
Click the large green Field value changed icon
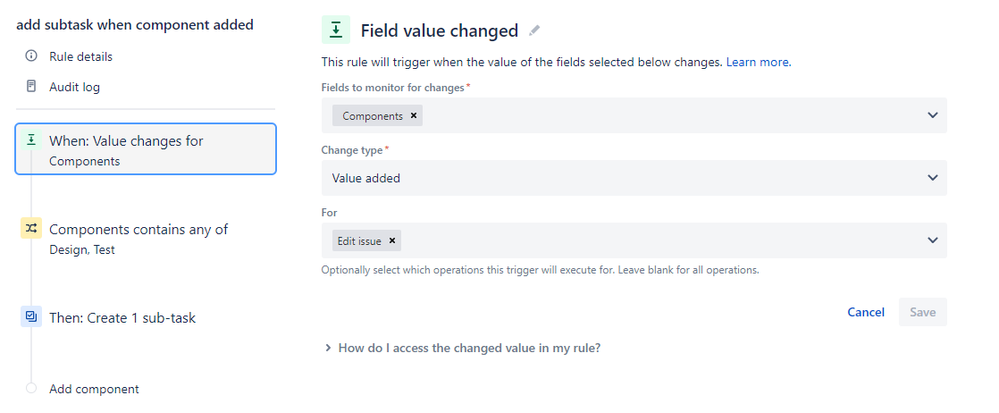pos(335,31)
